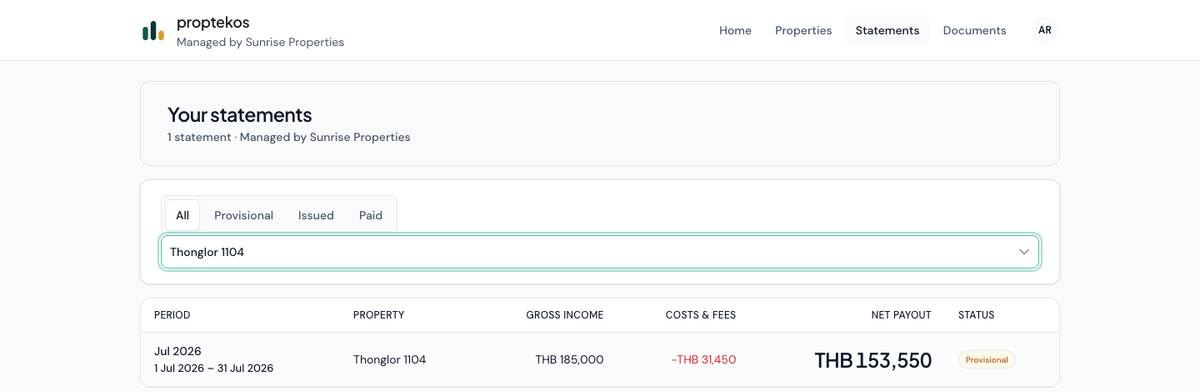Open the Jul 2026 statement row
The width and height of the screenshot is (1200, 392).
[x=600, y=360]
